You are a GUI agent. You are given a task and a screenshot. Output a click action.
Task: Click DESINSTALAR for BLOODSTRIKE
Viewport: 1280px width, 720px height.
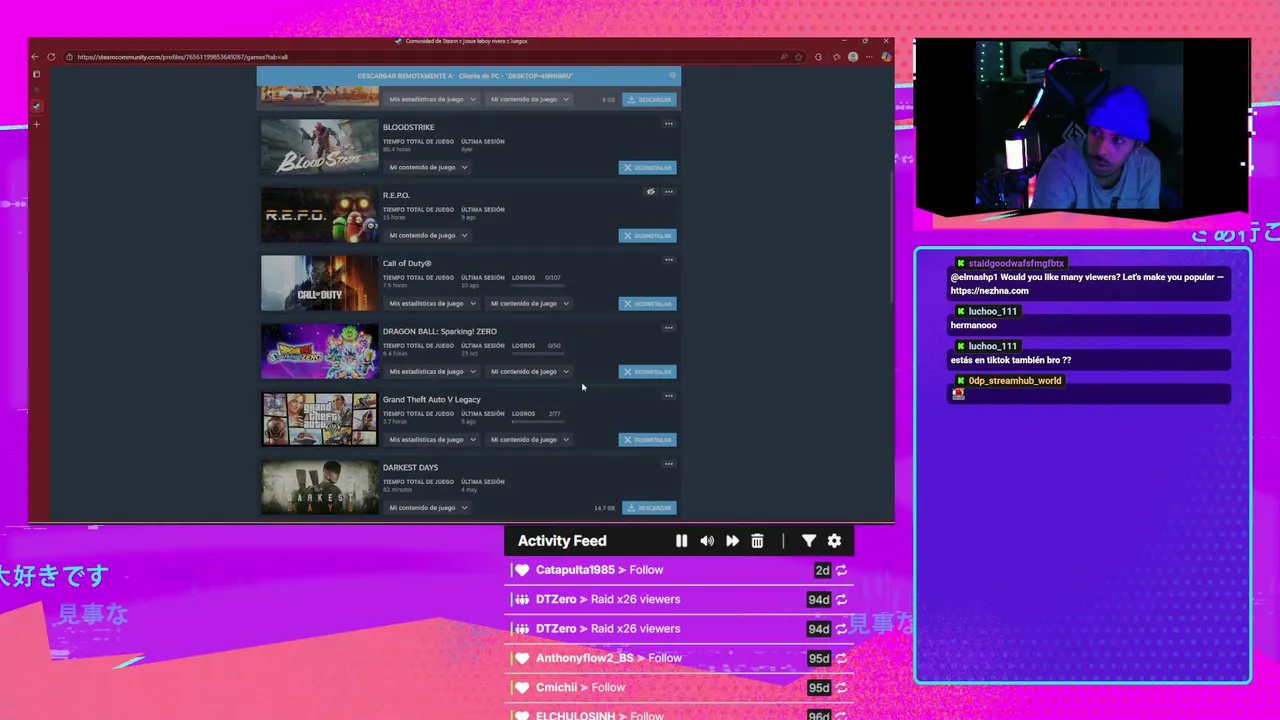647,167
